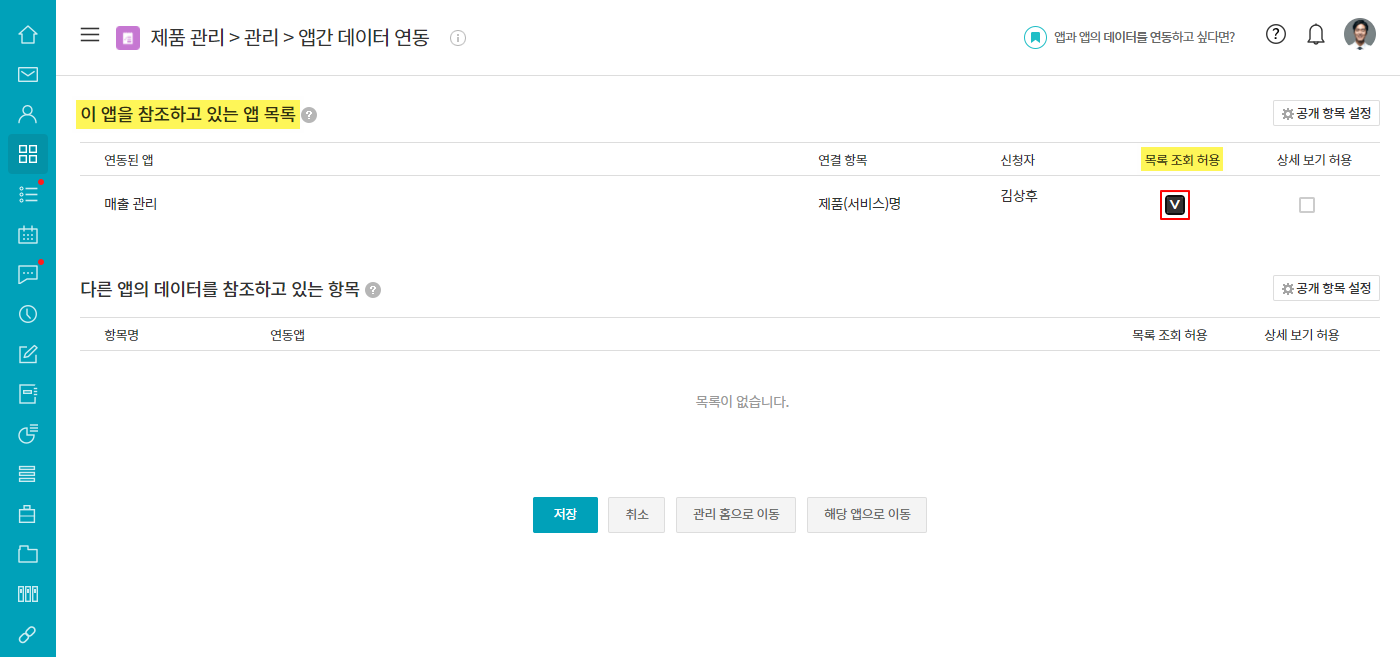The height and width of the screenshot is (657, 1400).
Task: Open the help question mark in header
Action: pyautogui.click(x=1275, y=34)
